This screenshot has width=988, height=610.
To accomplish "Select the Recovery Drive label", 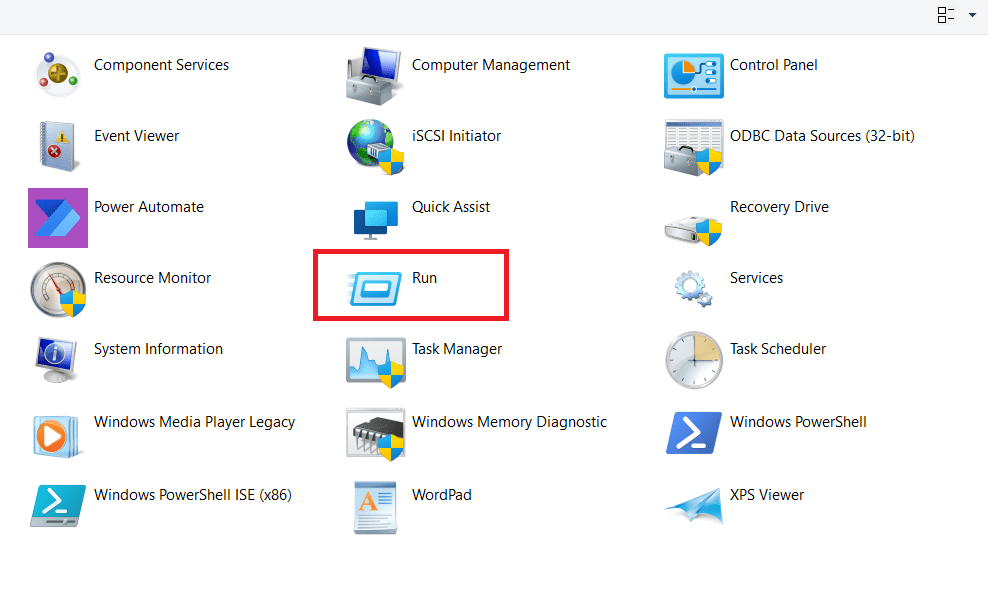I will 779,207.
